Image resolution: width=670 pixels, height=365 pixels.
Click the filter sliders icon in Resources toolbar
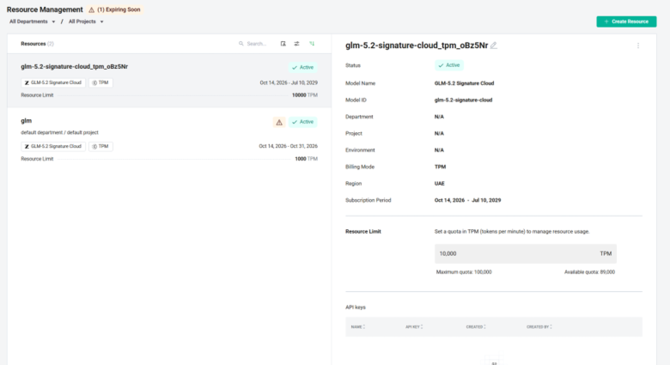pos(297,44)
